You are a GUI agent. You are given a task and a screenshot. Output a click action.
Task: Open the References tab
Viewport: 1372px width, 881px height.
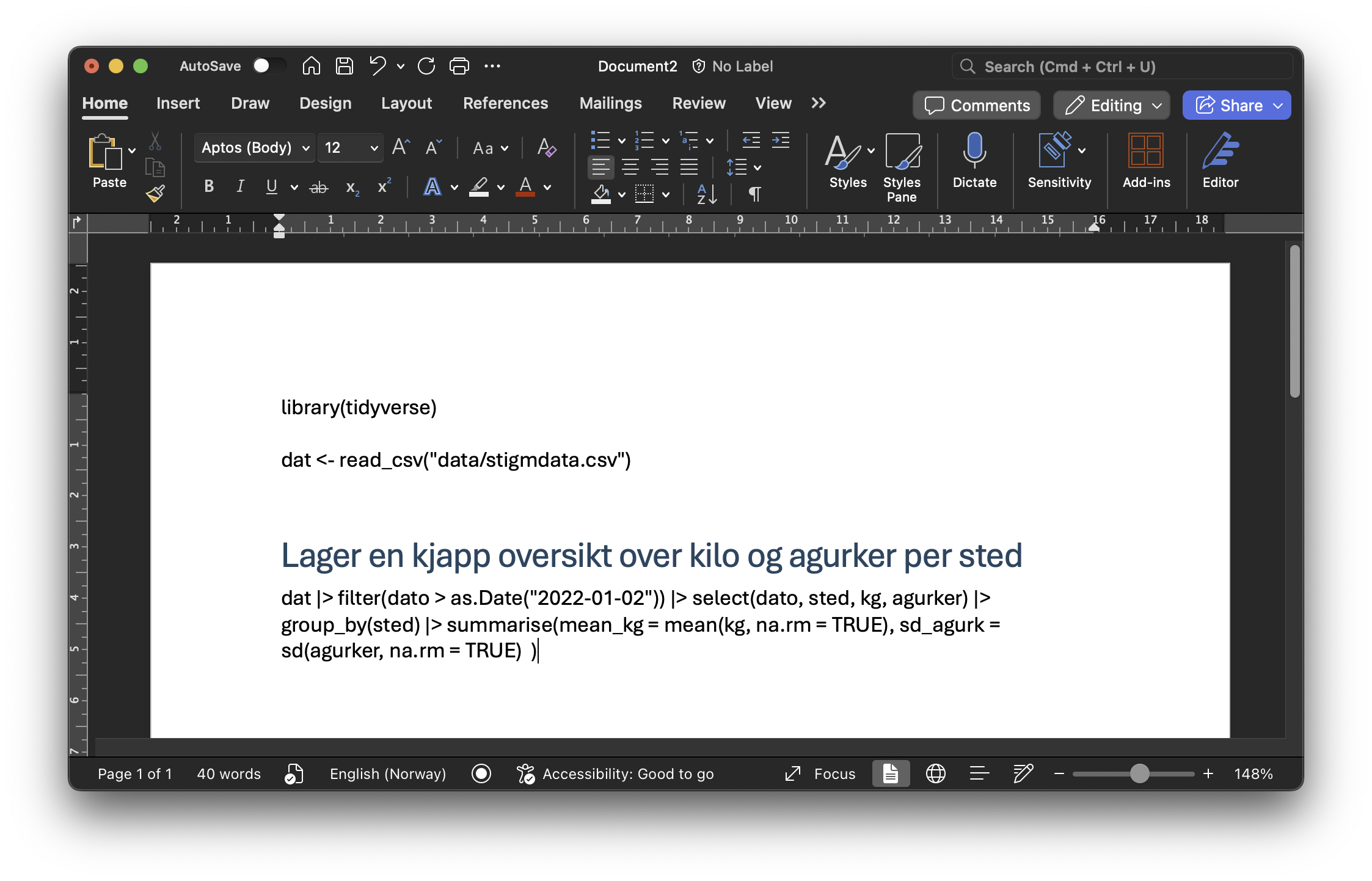pos(505,103)
